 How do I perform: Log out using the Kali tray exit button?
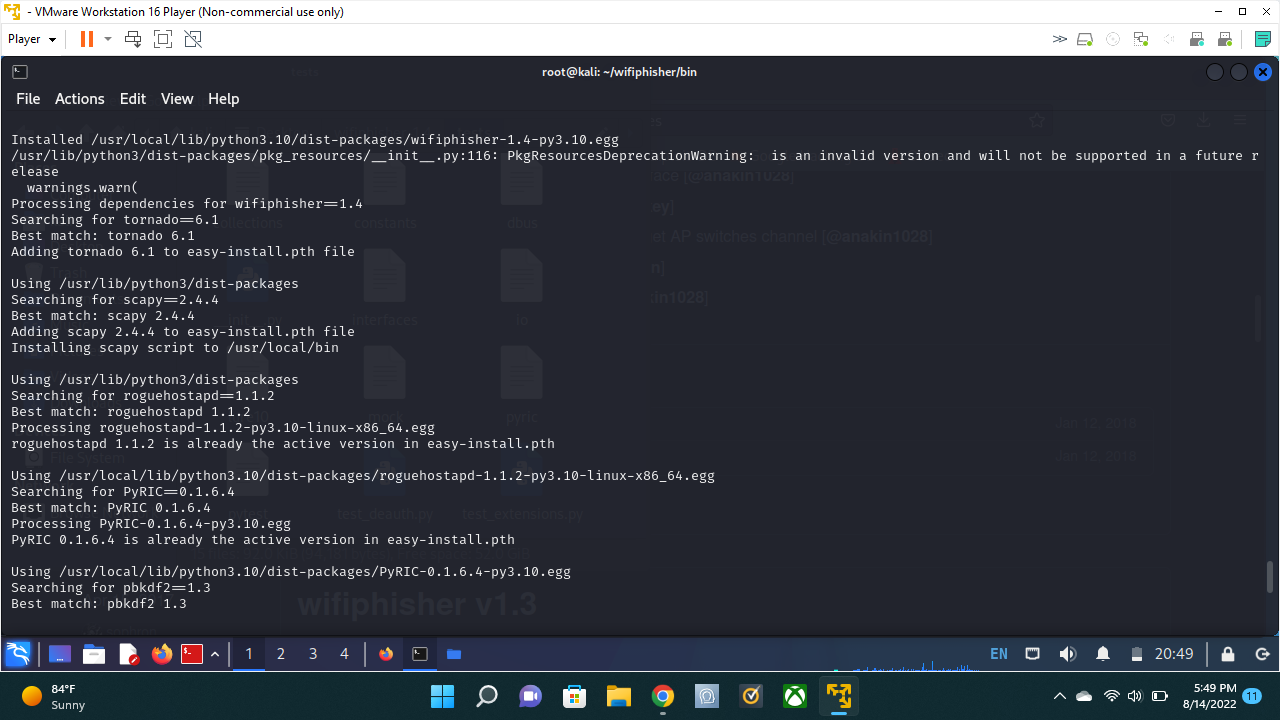click(x=1262, y=654)
